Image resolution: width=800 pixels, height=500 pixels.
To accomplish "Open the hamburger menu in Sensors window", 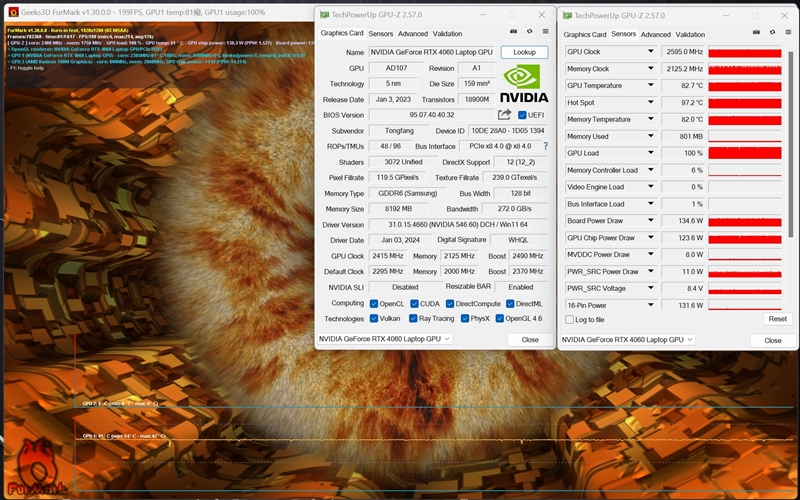I will 788,32.
